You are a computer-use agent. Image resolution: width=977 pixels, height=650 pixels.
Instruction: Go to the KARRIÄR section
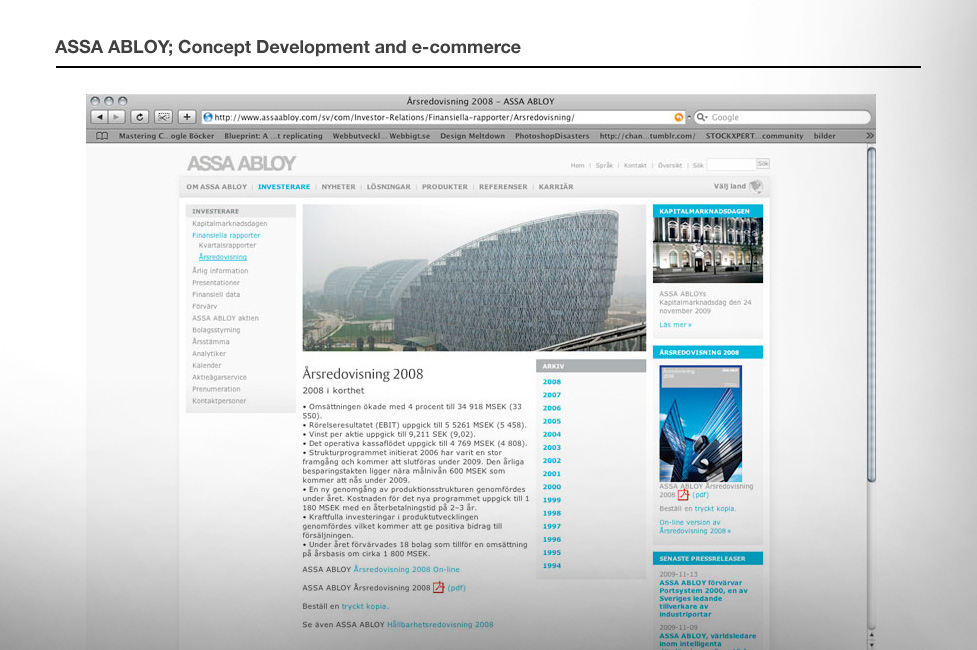[556, 187]
